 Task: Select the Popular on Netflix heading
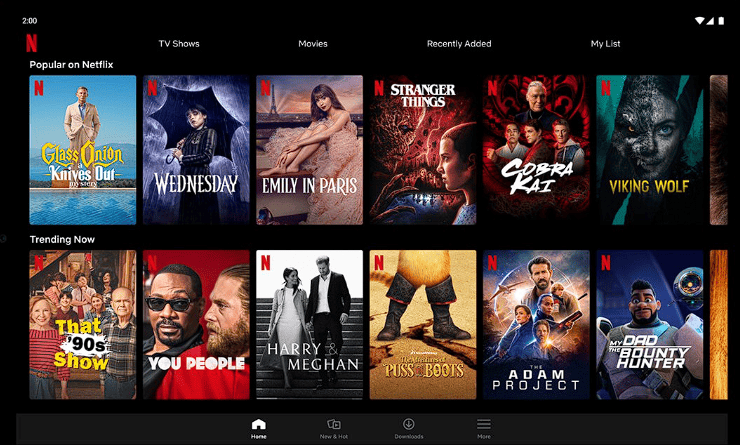pos(71,65)
